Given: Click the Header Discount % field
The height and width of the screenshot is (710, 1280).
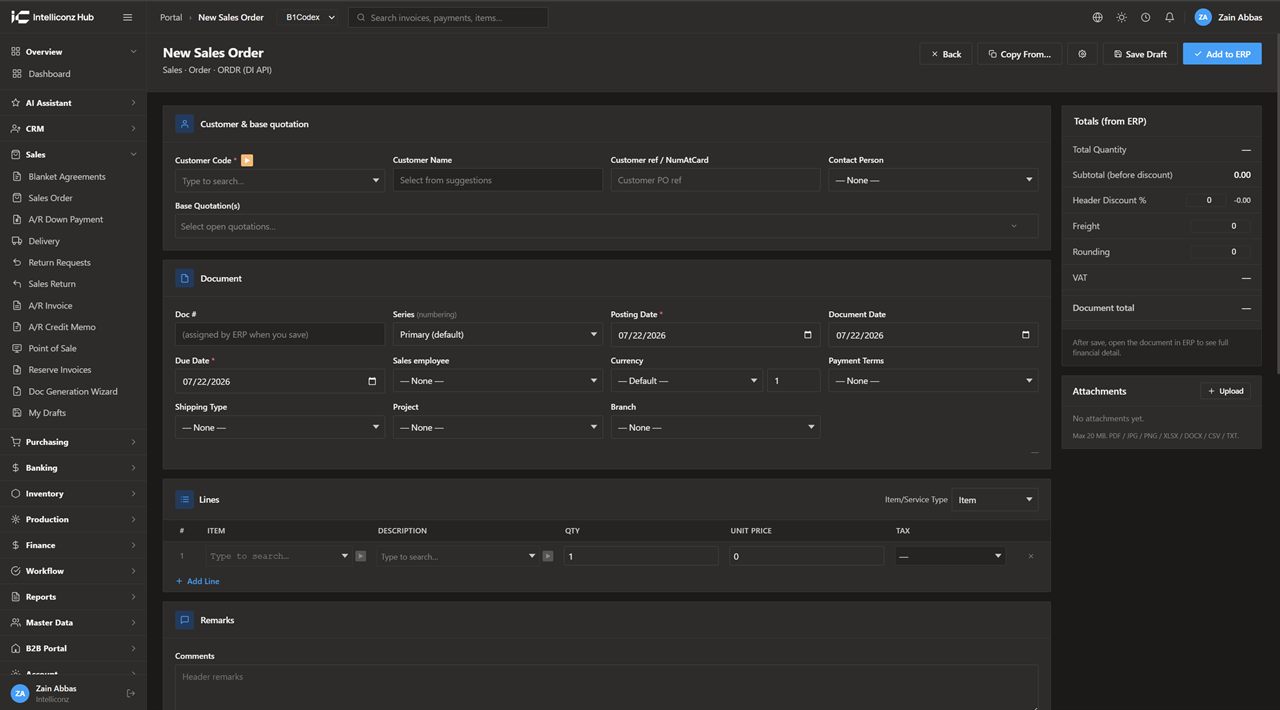Looking at the screenshot, I should tap(1206, 200).
